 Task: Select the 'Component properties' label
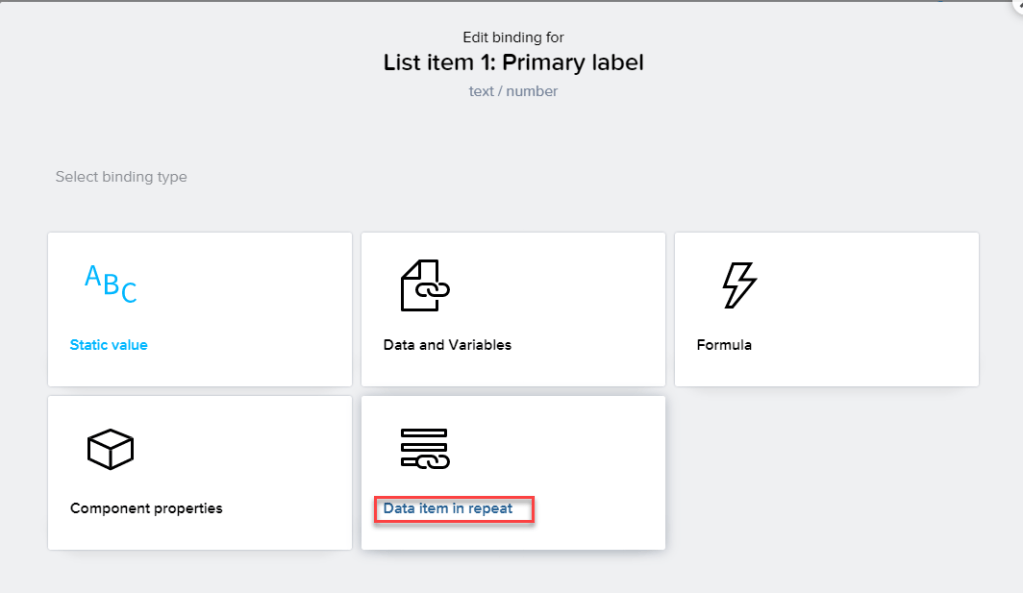[x=146, y=508]
